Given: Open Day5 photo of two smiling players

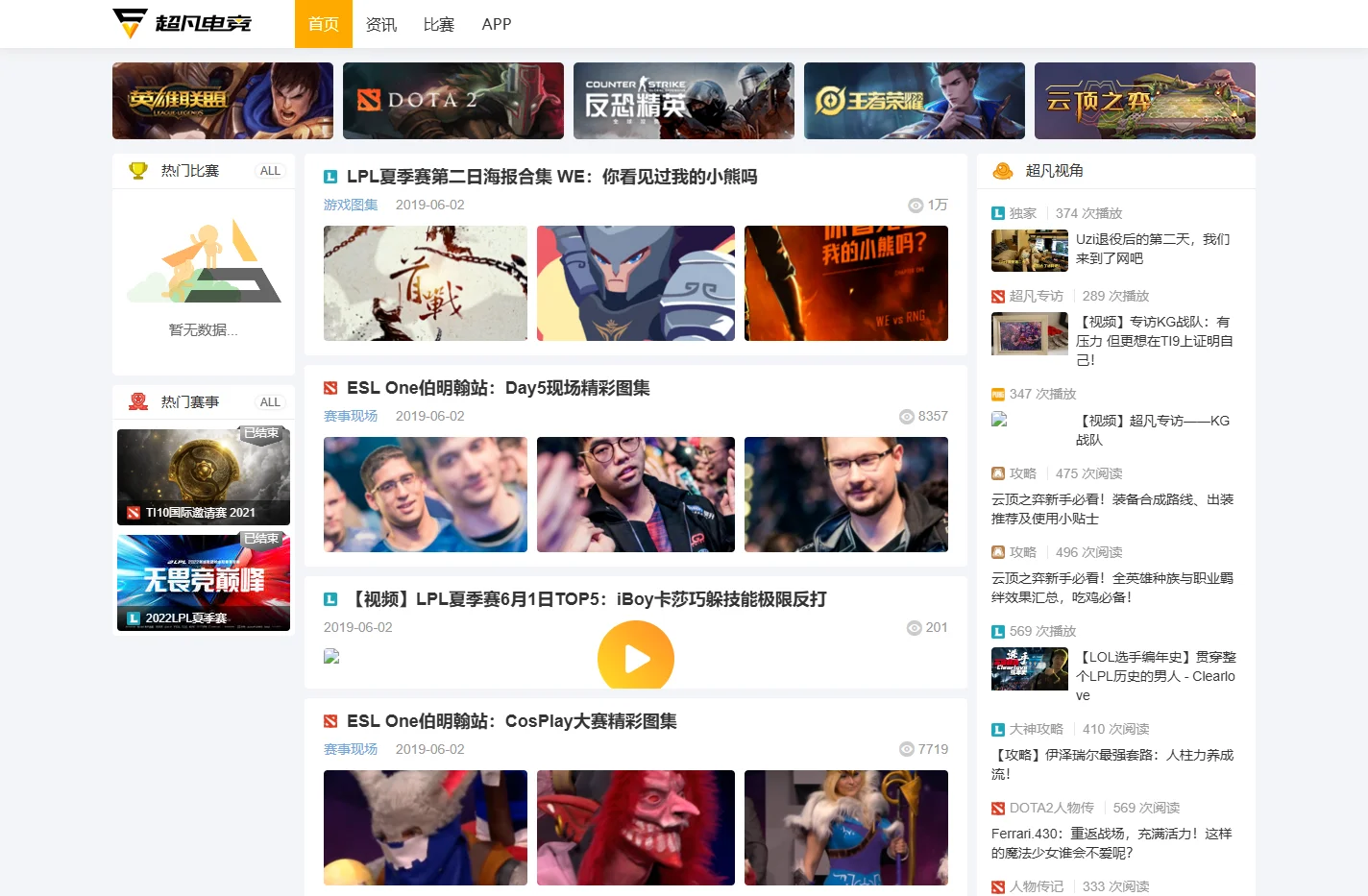Looking at the screenshot, I should coord(426,495).
